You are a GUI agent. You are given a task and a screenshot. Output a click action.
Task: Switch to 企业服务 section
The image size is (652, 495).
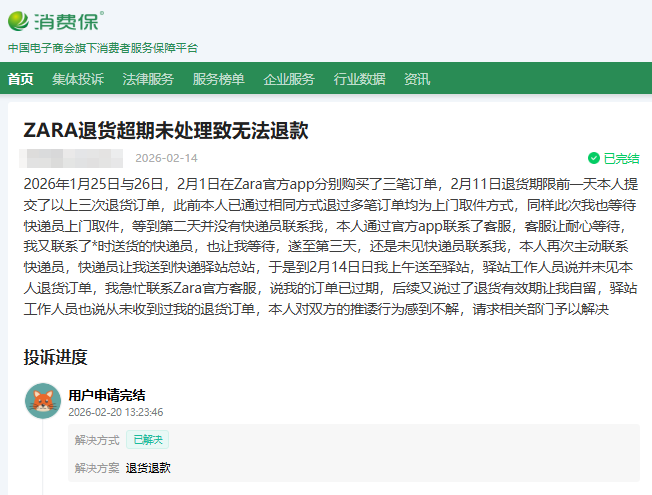tap(289, 80)
